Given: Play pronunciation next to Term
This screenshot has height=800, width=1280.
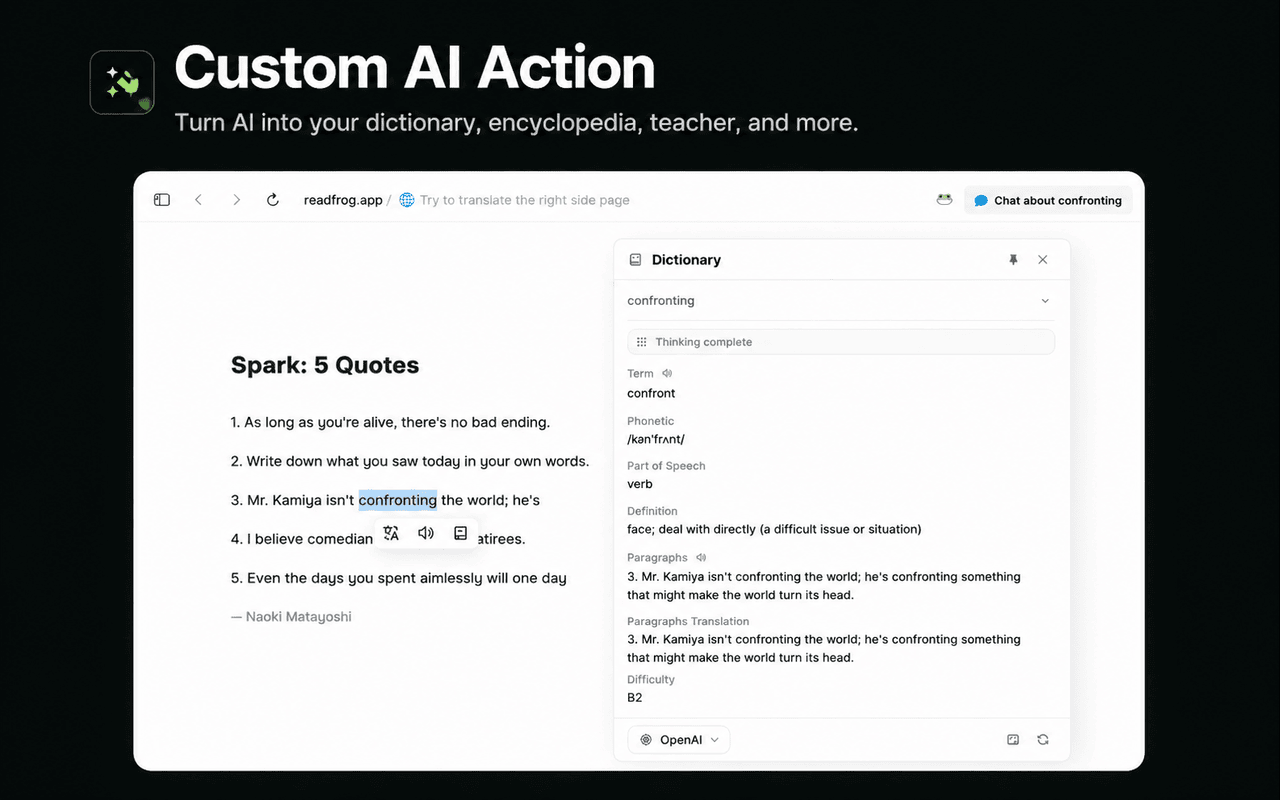Looking at the screenshot, I should [x=667, y=374].
